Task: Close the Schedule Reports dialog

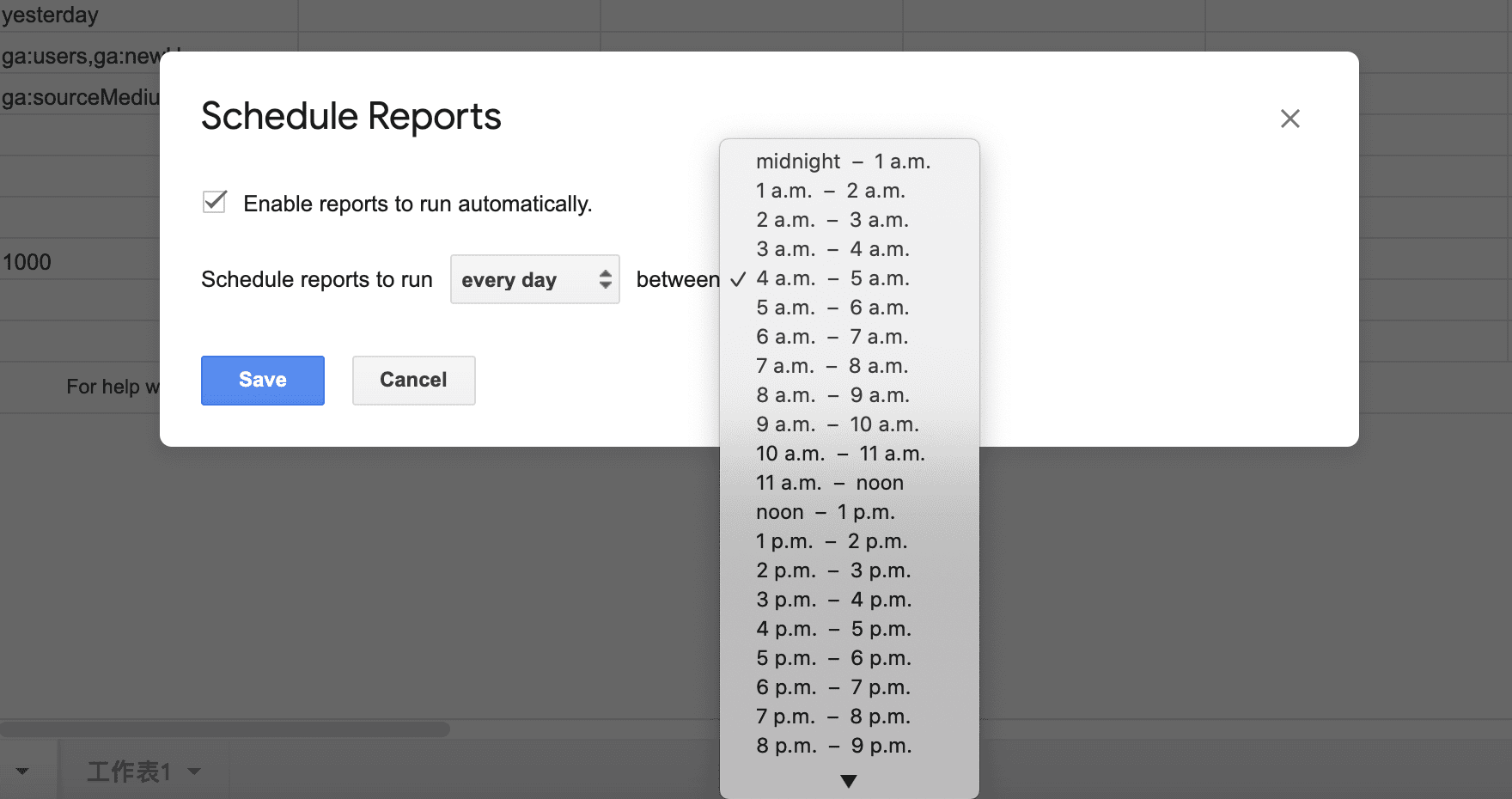Action: coord(1289,119)
